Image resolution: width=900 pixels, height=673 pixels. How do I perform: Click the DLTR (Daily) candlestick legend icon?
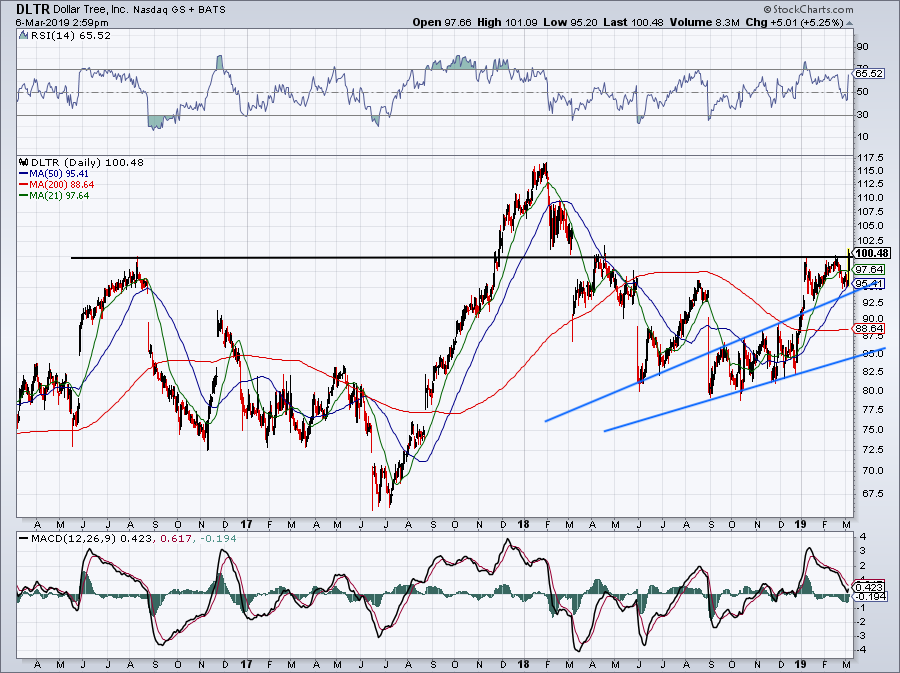tap(24, 162)
